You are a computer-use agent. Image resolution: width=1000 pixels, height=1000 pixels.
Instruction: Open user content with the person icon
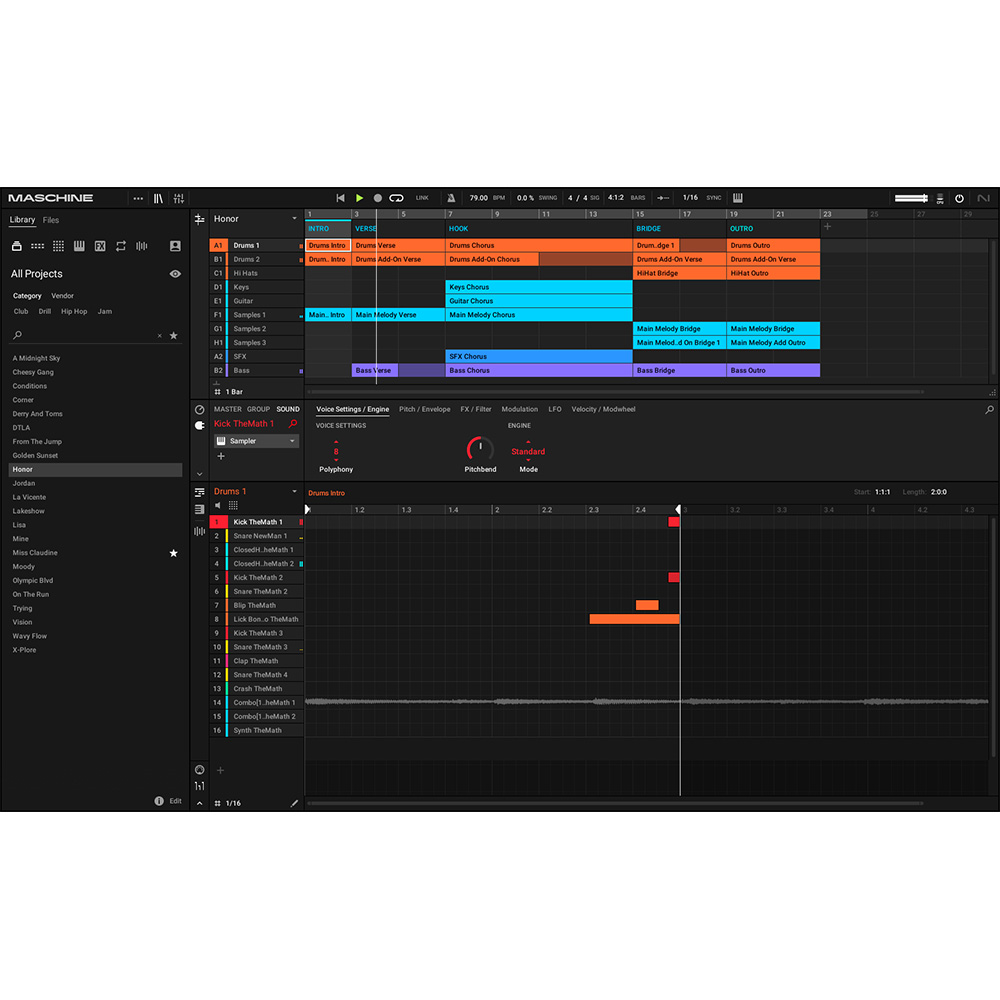(x=174, y=246)
